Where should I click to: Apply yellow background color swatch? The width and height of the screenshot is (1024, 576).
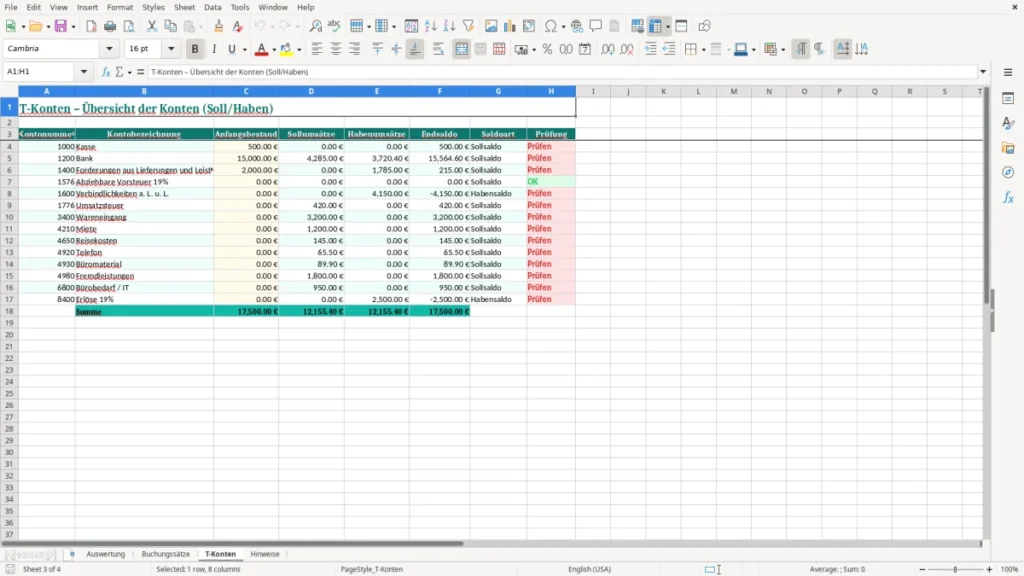pos(286,49)
